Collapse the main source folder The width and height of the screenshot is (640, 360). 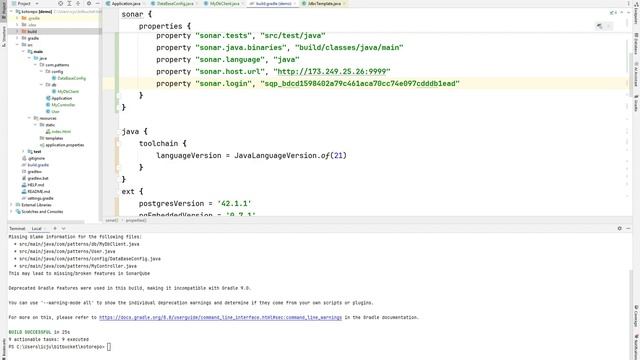point(23,51)
